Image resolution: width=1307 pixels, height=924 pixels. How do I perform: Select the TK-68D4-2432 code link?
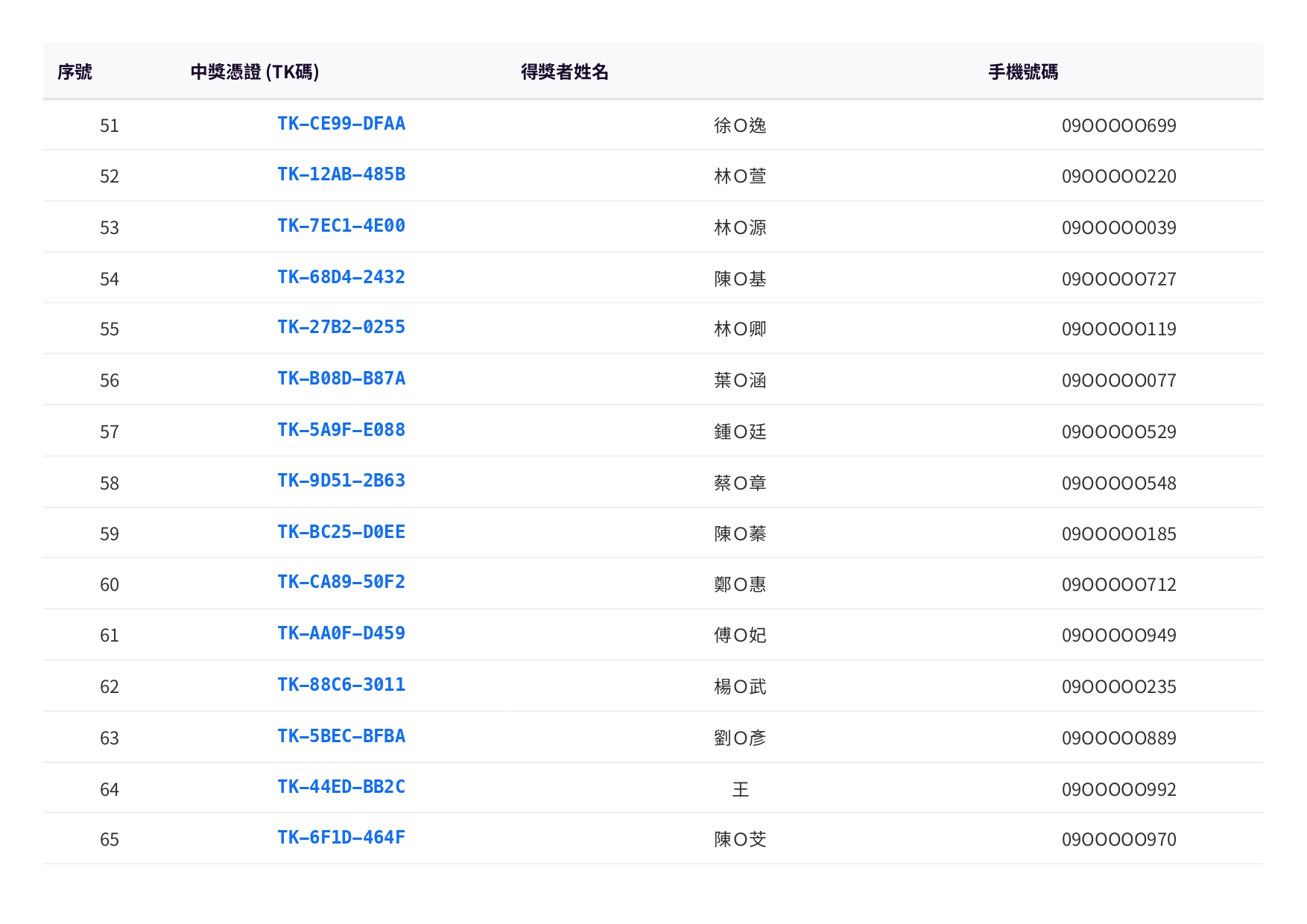click(341, 277)
